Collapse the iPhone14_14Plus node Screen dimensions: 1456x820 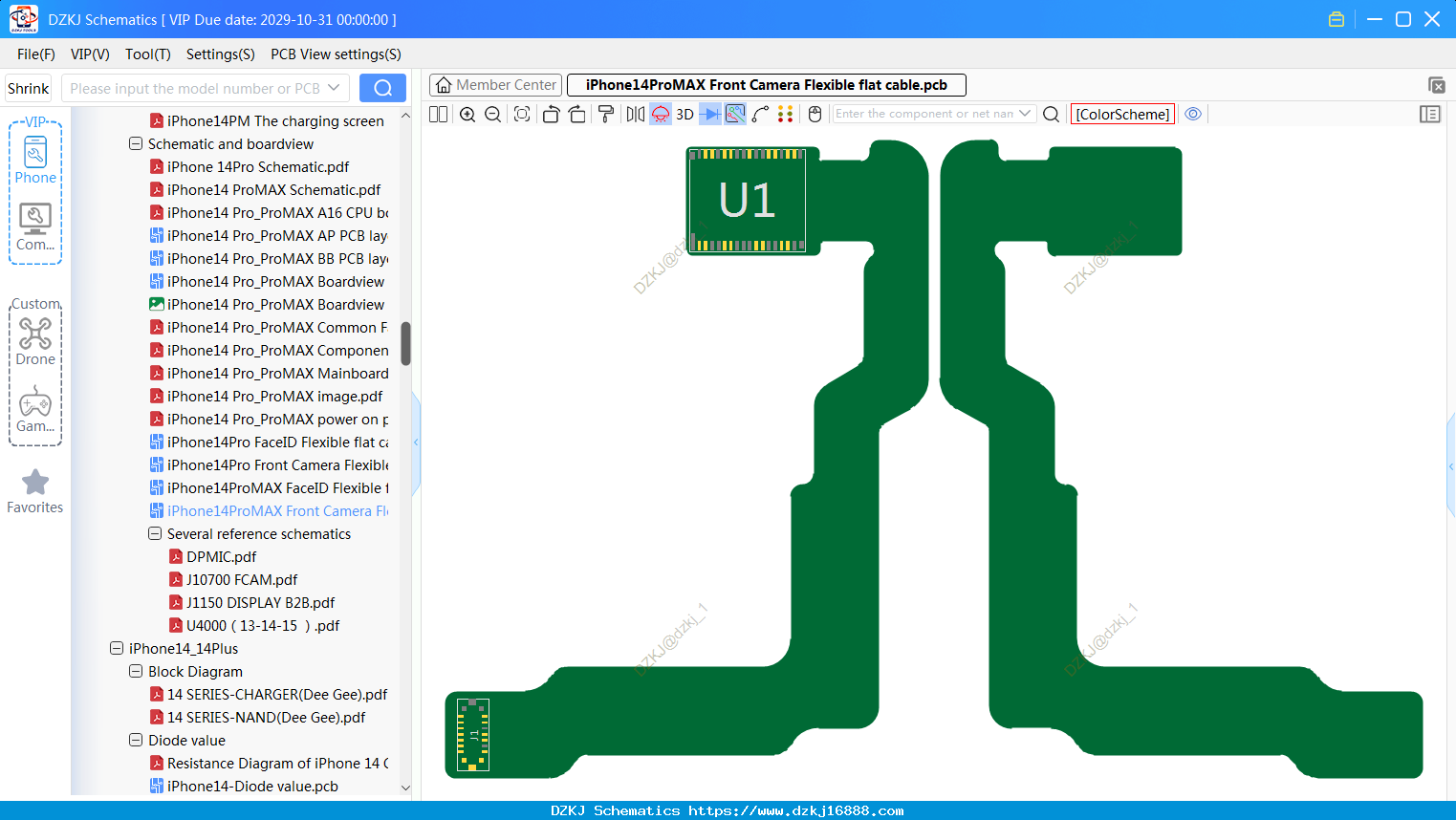[117, 649]
